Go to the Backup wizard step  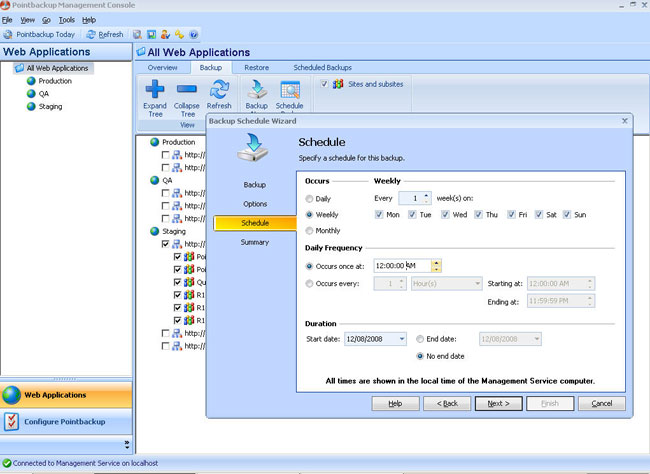(255, 185)
